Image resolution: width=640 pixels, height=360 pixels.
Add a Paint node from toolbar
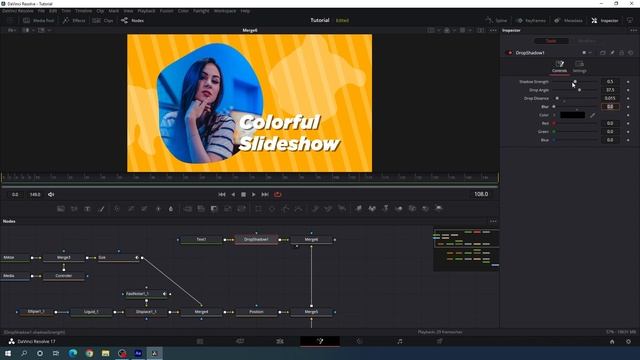(x=102, y=209)
